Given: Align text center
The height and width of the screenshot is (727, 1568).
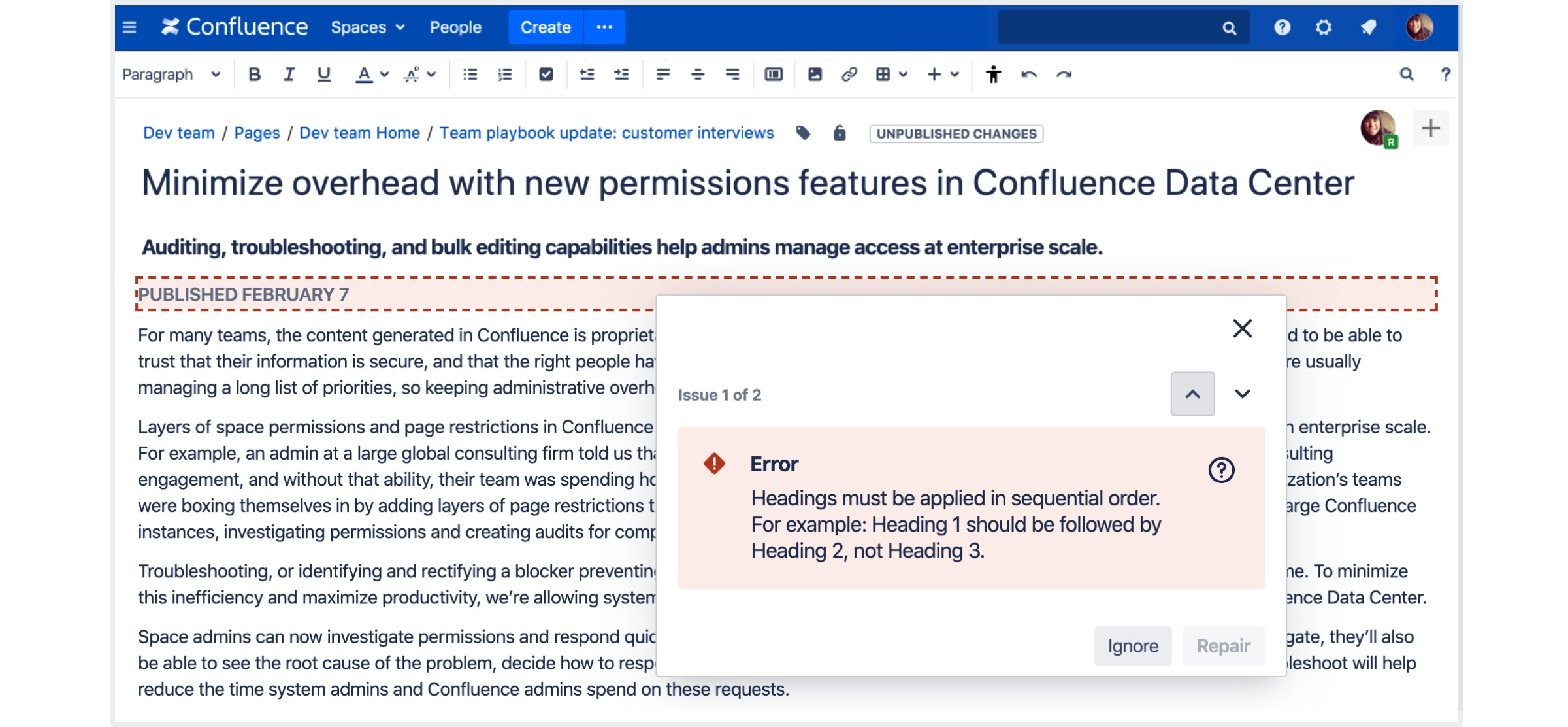Looking at the screenshot, I should pyautogui.click(x=698, y=75).
